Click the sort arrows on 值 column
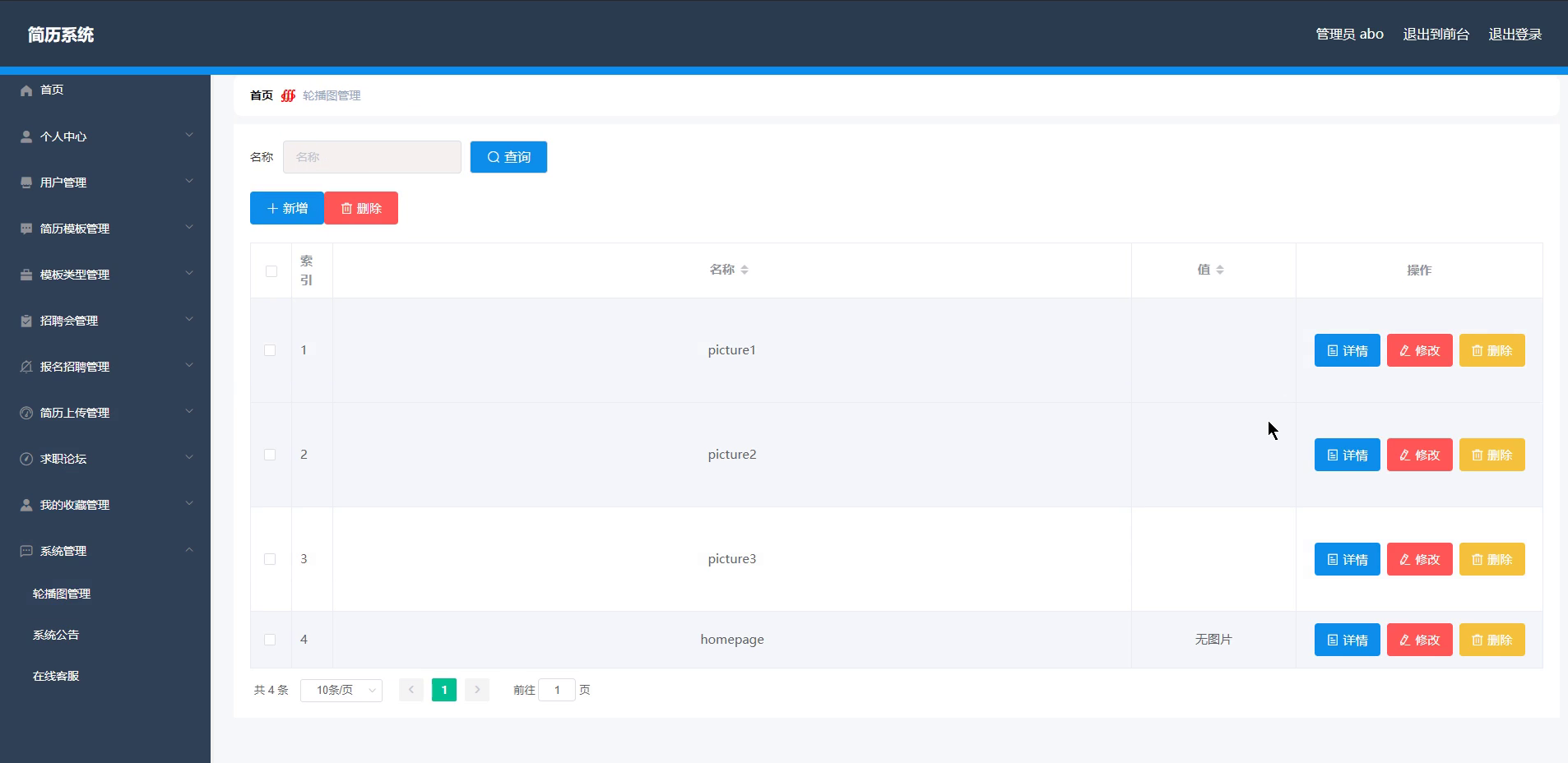The width and height of the screenshot is (1568, 763). [1220, 270]
